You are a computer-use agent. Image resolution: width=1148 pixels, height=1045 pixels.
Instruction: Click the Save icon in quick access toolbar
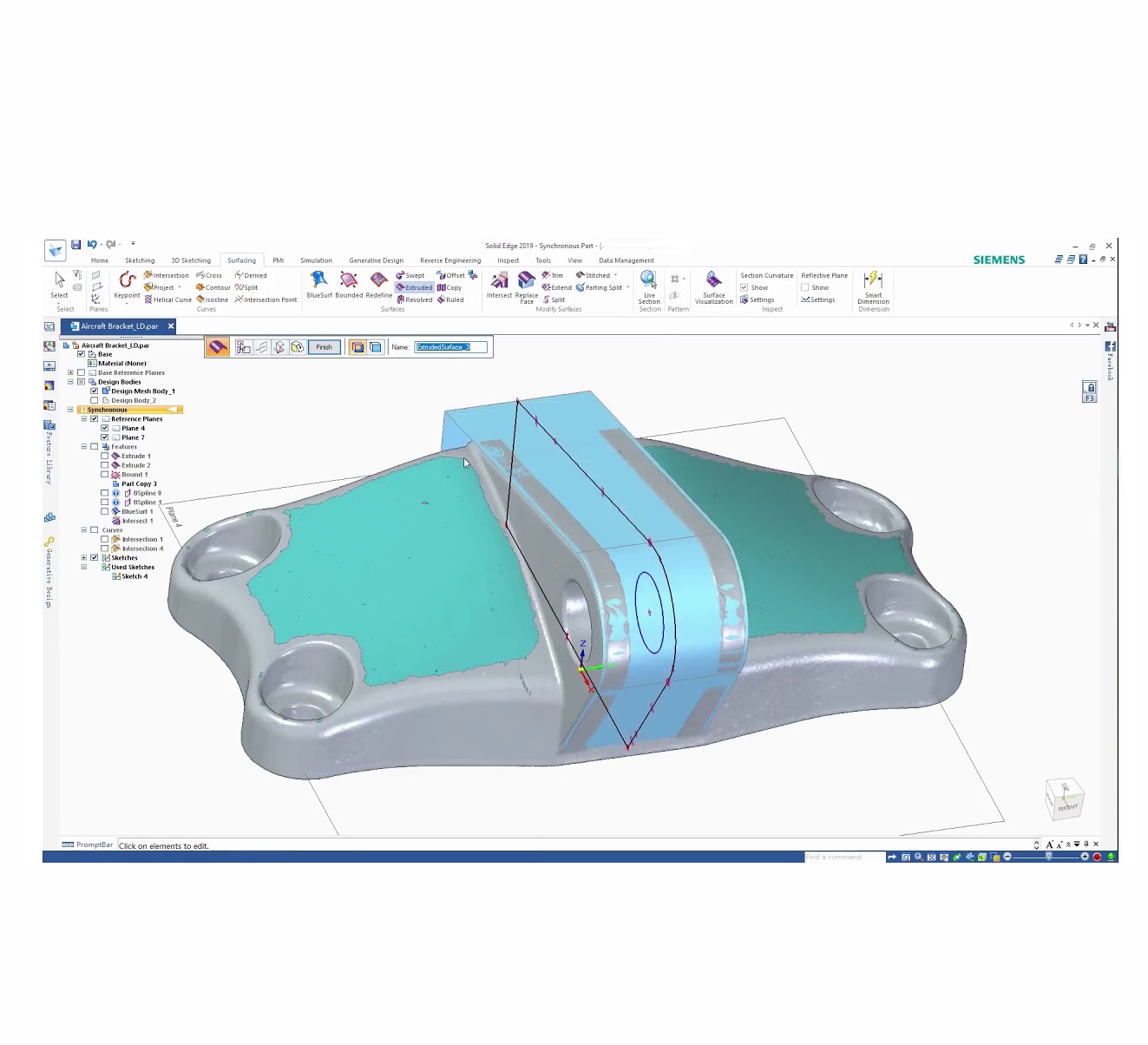click(x=76, y=245)
